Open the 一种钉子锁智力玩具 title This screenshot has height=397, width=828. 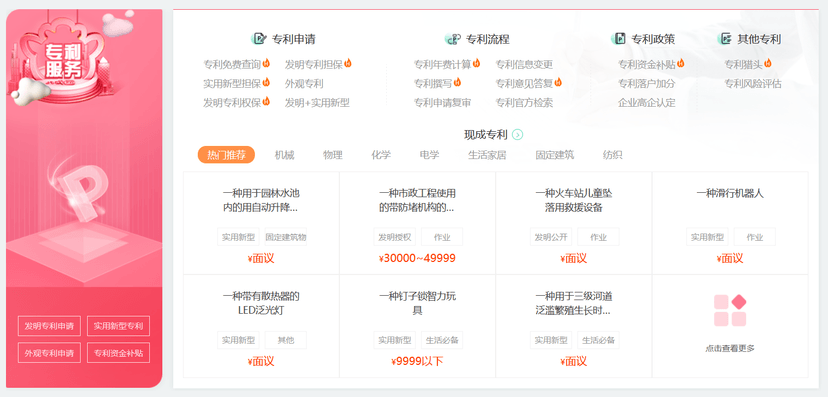(417, 304)
